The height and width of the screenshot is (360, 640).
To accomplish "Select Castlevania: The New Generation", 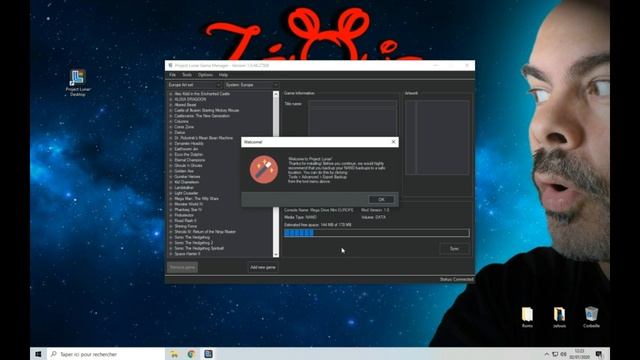I will point(202,116).
